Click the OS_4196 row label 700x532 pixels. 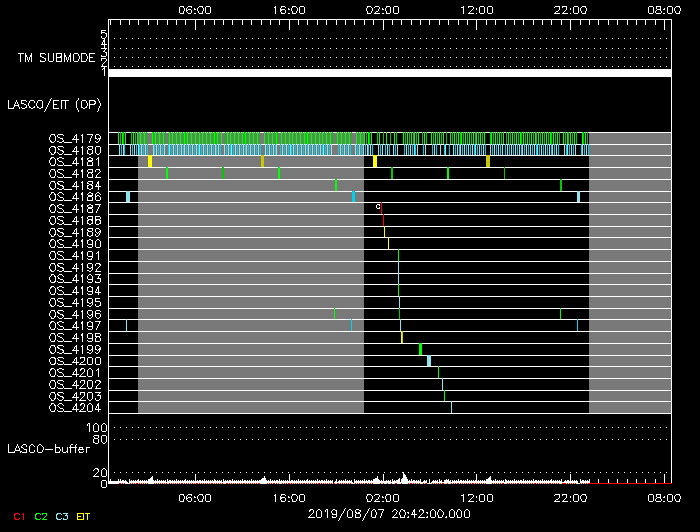(74, 314)
